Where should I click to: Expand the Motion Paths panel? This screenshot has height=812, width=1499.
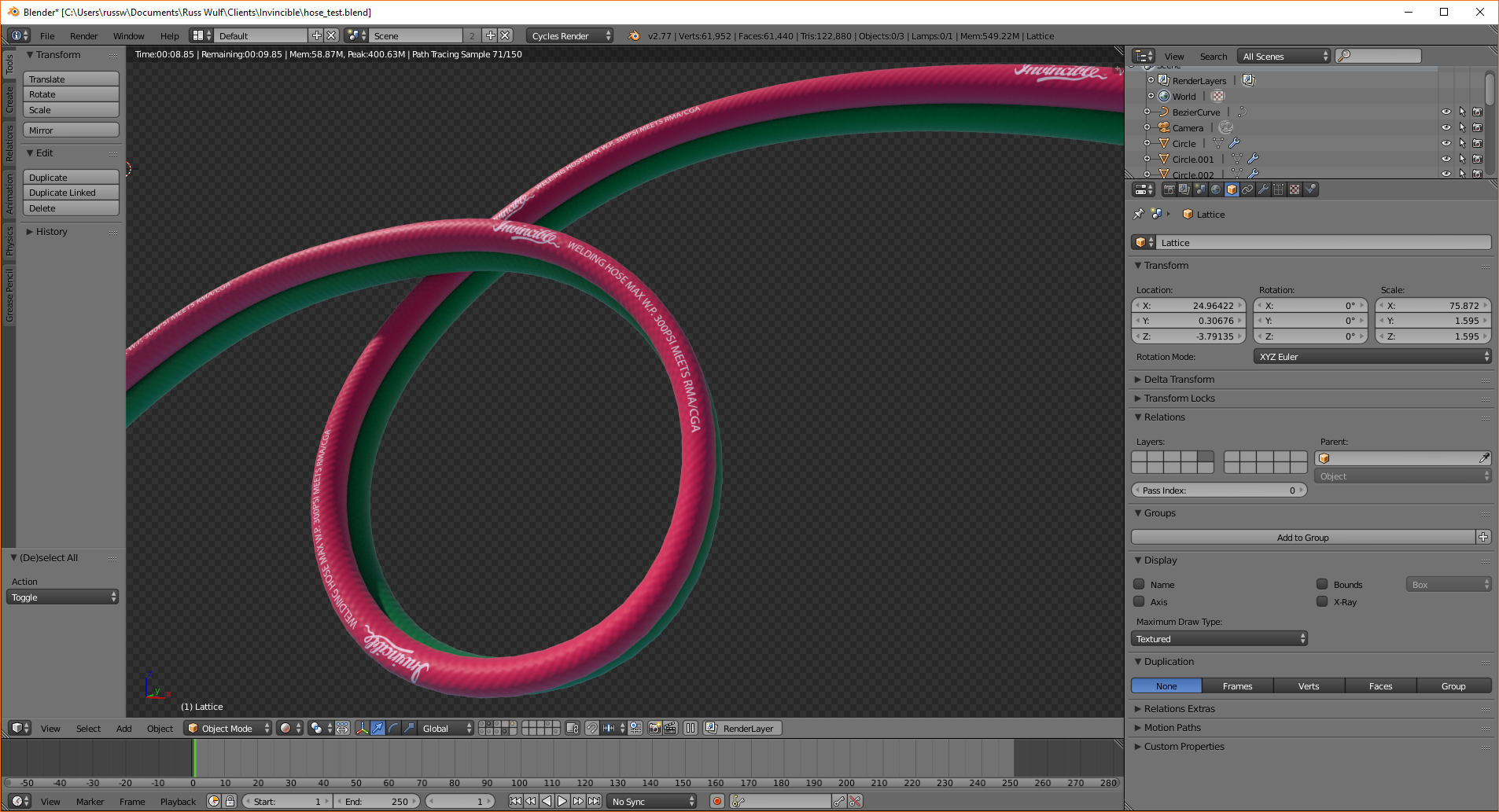[x=1172, y=728]
